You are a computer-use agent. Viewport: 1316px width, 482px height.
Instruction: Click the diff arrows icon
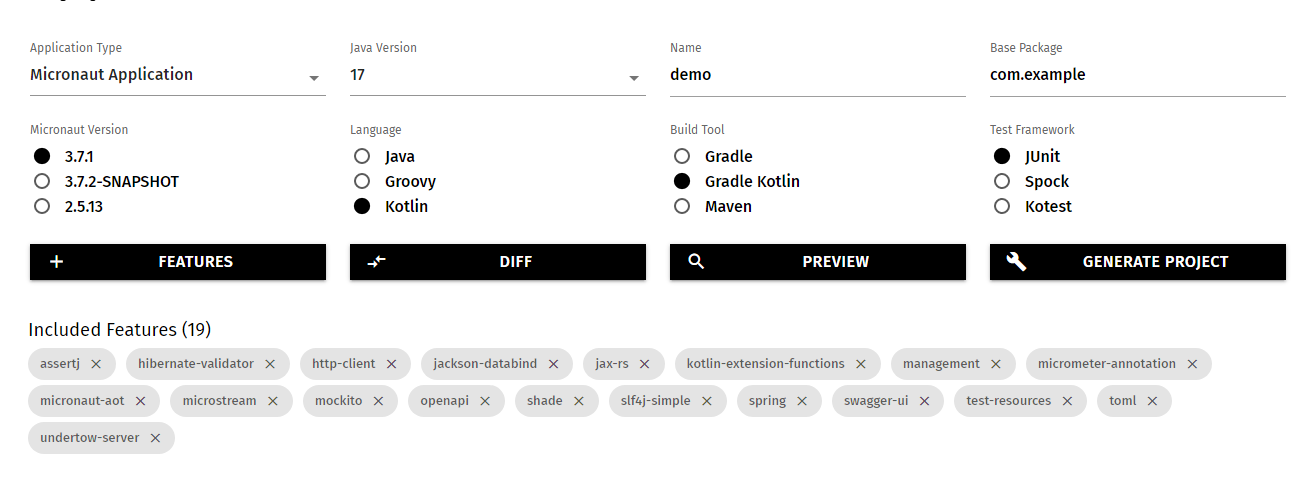[x=376, y=262]
